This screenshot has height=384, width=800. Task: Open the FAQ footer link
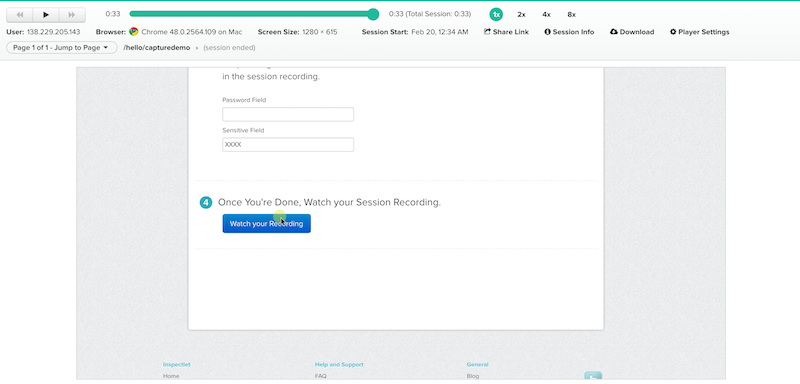[x=320, y=376]
